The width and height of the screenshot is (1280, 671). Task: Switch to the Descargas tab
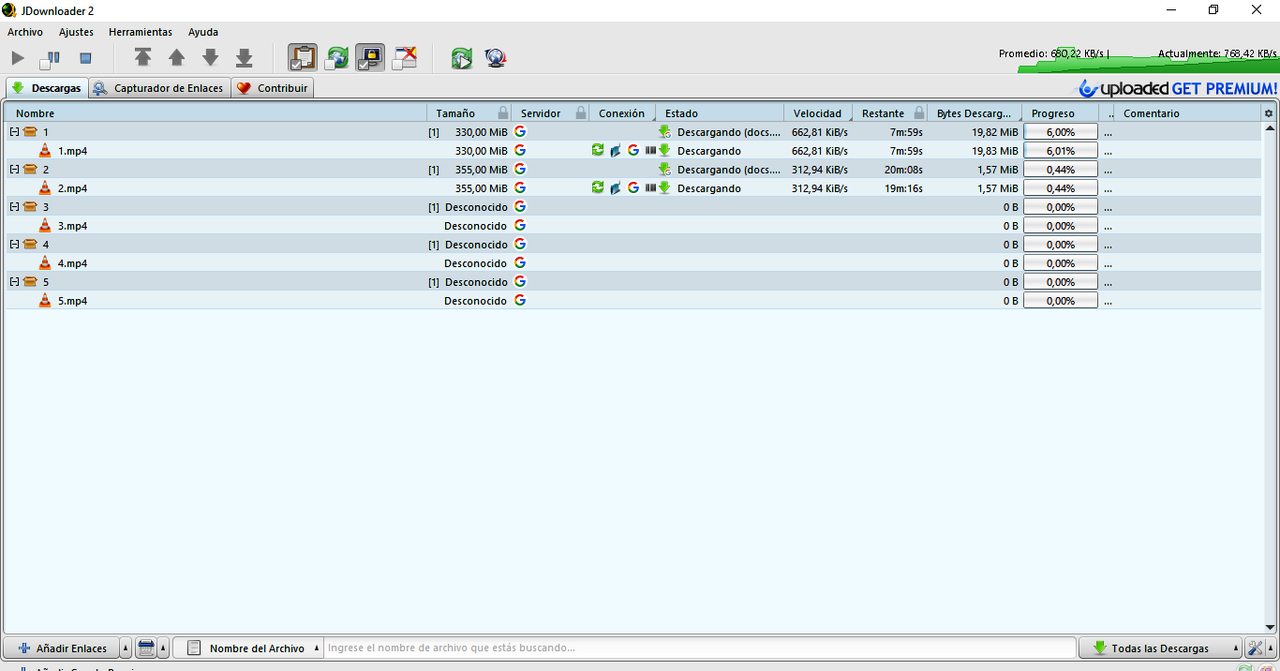point(46,88)
